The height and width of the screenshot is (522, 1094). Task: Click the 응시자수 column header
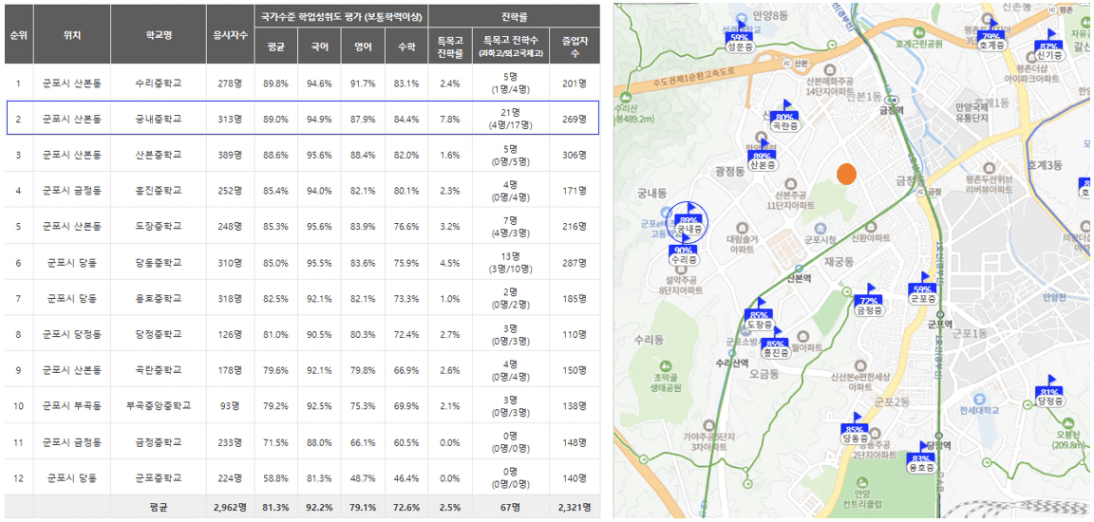(230, 34)
